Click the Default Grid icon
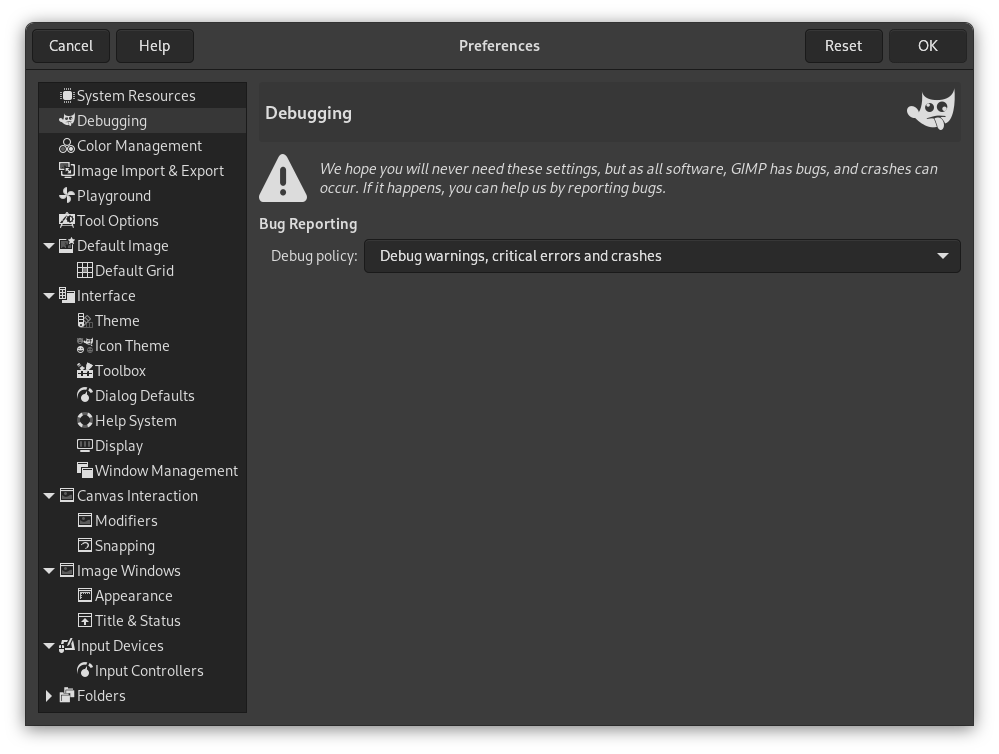Image resolution: width=999 pixels, height=754 pixels. tap(86, 270)
